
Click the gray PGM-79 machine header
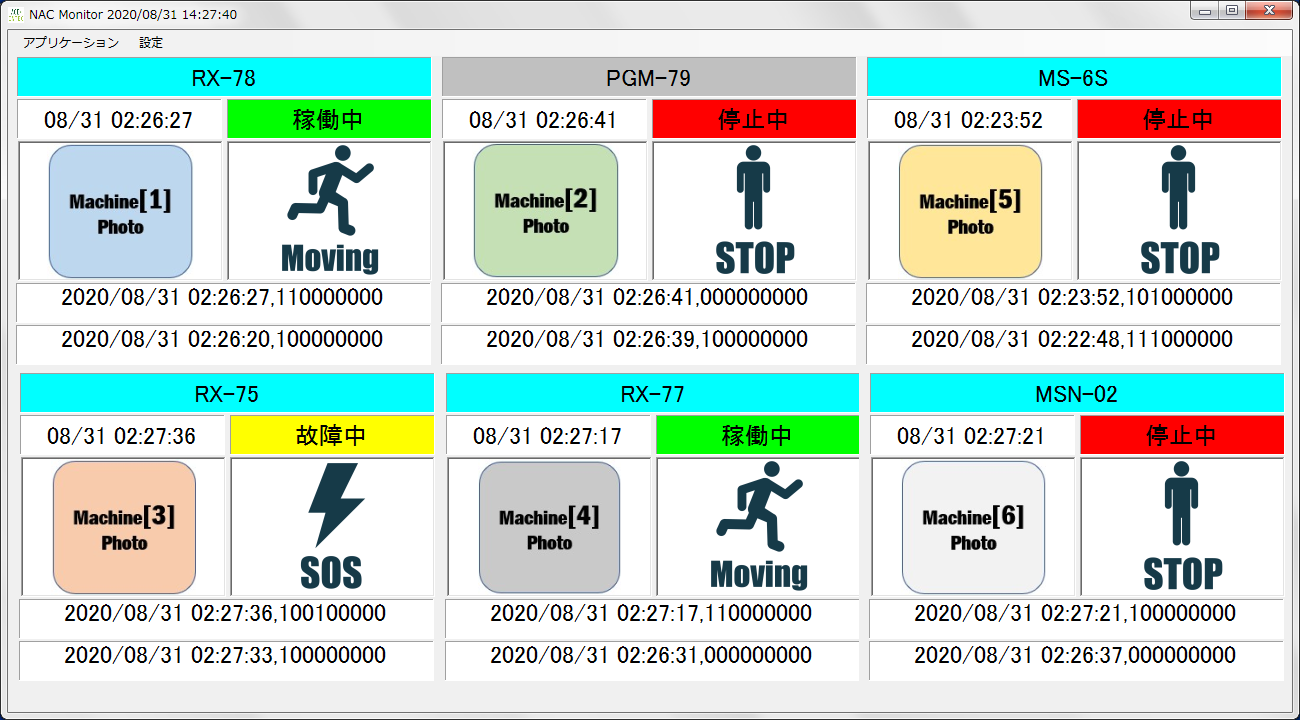pos(649,77)
